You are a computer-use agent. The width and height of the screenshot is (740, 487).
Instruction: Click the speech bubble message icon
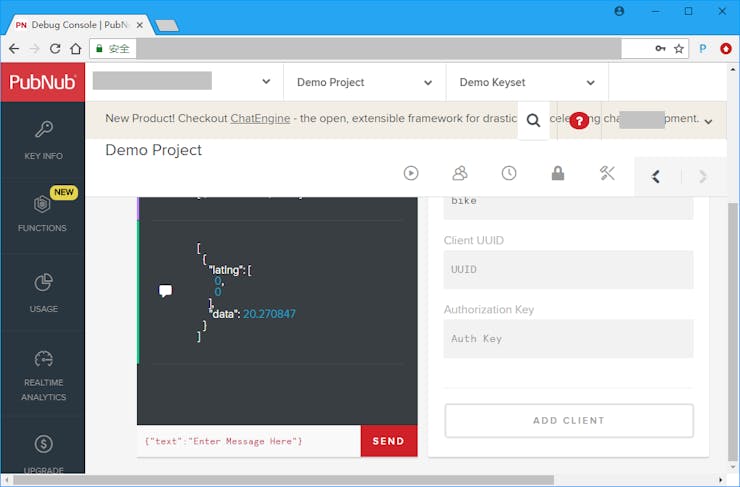tap(165, 291)
